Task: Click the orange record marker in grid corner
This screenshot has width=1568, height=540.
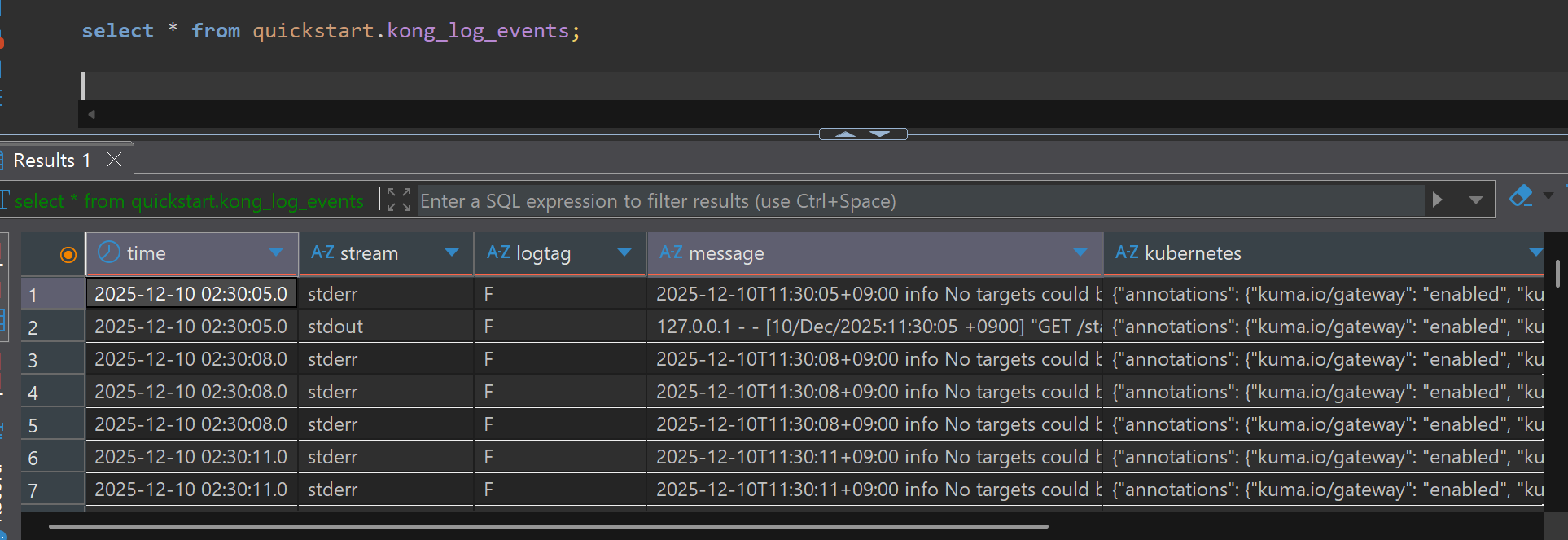Action: coord(68,255)
